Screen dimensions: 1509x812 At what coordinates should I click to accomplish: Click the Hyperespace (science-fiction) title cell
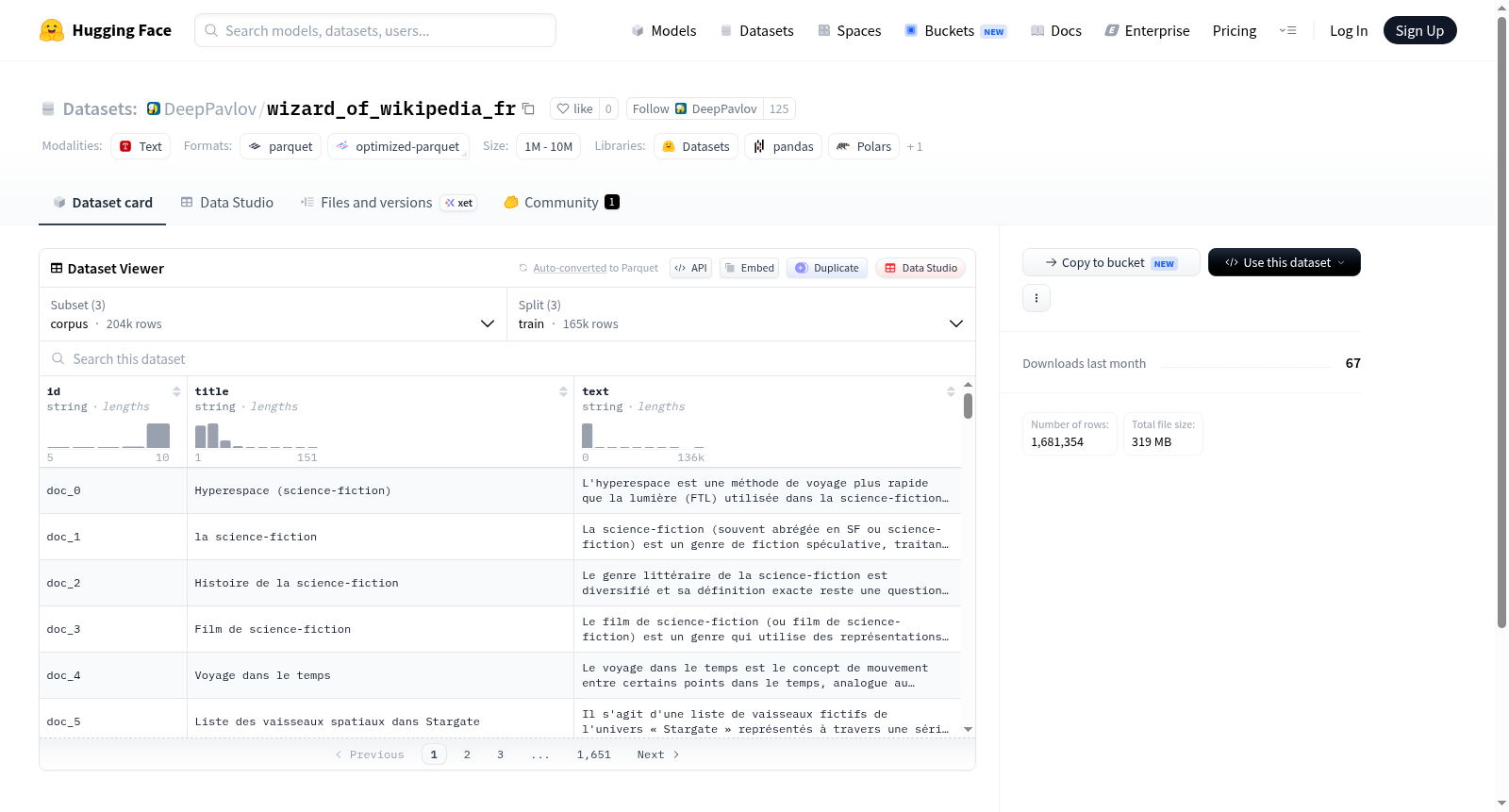pyautogui.click(x=380, y=490)
